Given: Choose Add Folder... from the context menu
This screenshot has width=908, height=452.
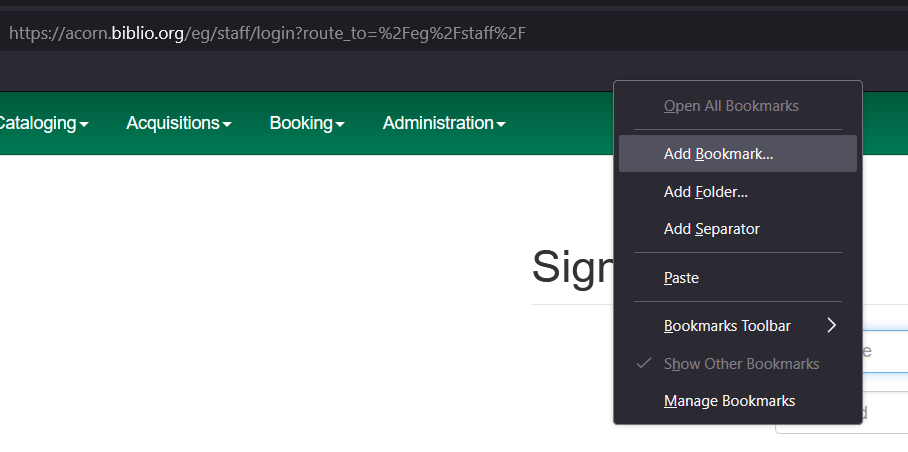Looking at the screenshot, I should click(706, 192).
